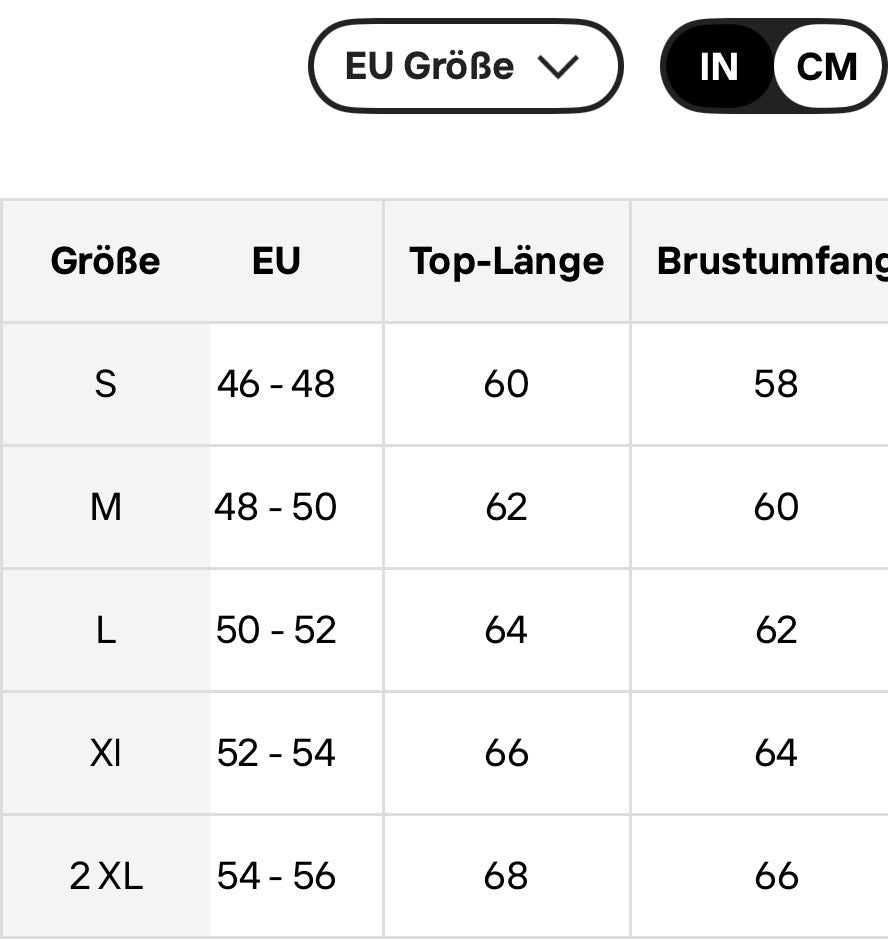Screen dimensions: 893x940
Task: Click Top-Länge value 68 for 2 XL
Action: [x=506, y=876]
